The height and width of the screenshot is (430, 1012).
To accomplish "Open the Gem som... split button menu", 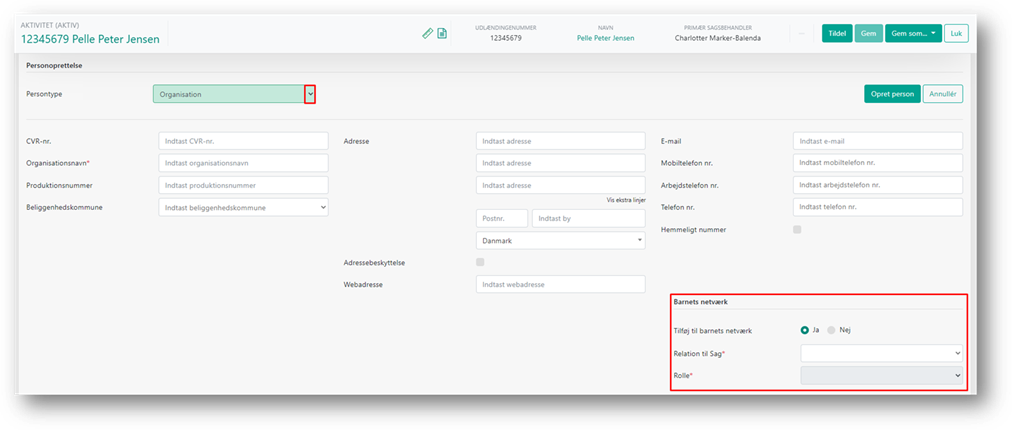I will point(912,33).
